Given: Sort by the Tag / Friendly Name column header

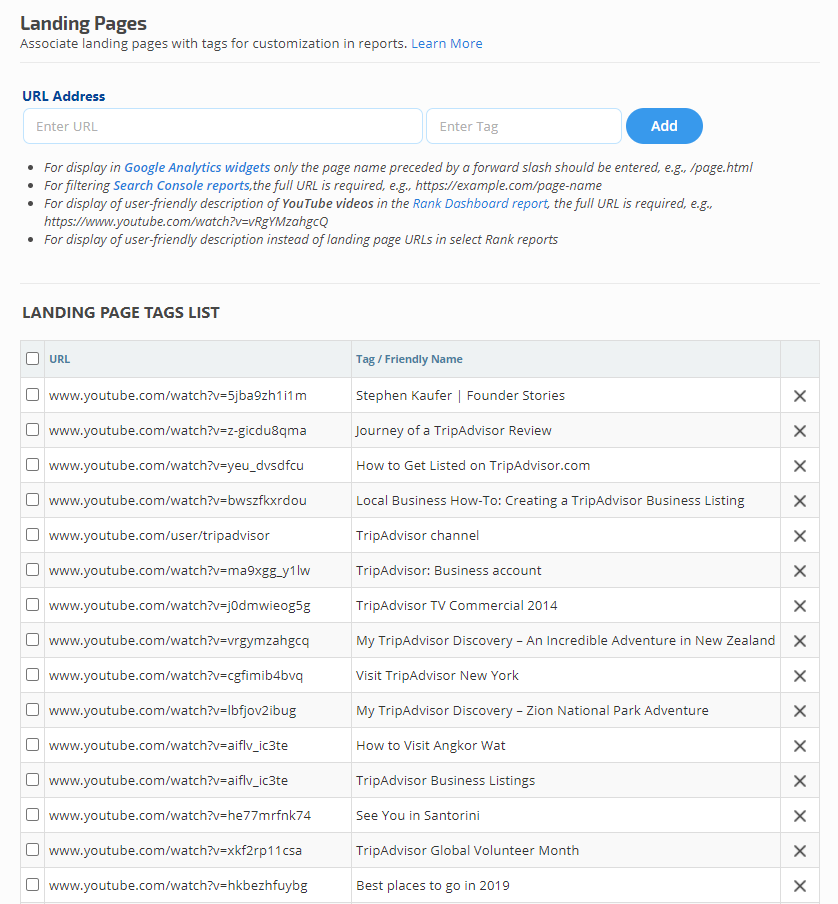Looking at the screenshot, I should point(409,359).
